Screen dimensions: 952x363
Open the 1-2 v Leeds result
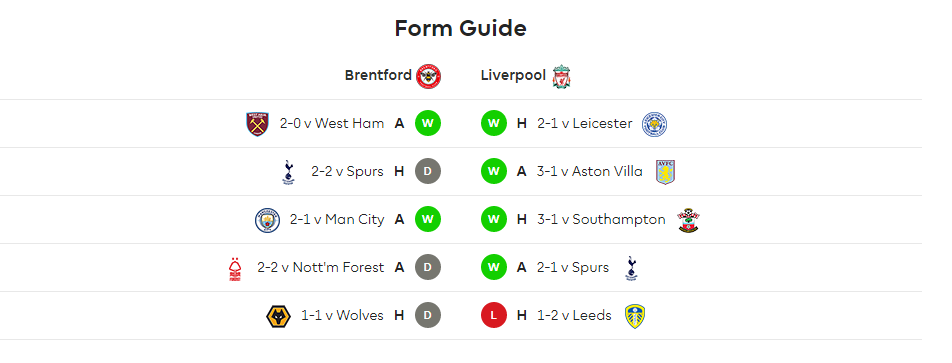pos(574,315)
